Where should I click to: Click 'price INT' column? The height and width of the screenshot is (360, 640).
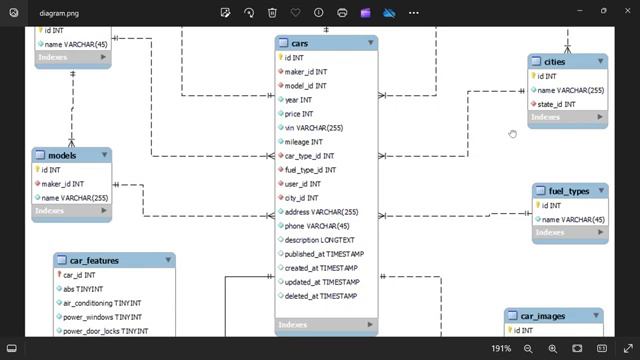299,114
